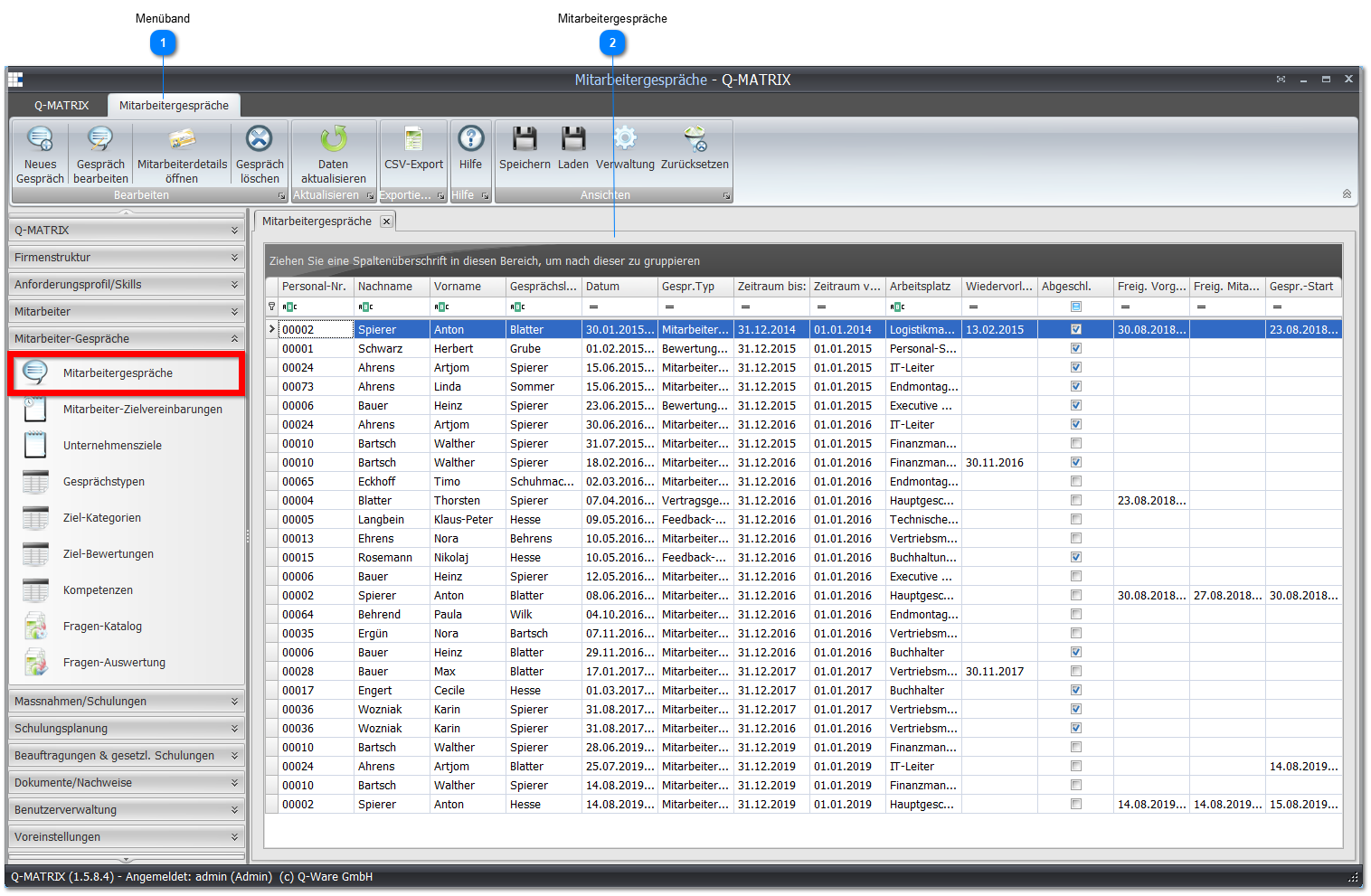Open Gesprächstypen in the sidebar
The width and height of the screenshot is (1371, 896).
(x=126, y=482)
